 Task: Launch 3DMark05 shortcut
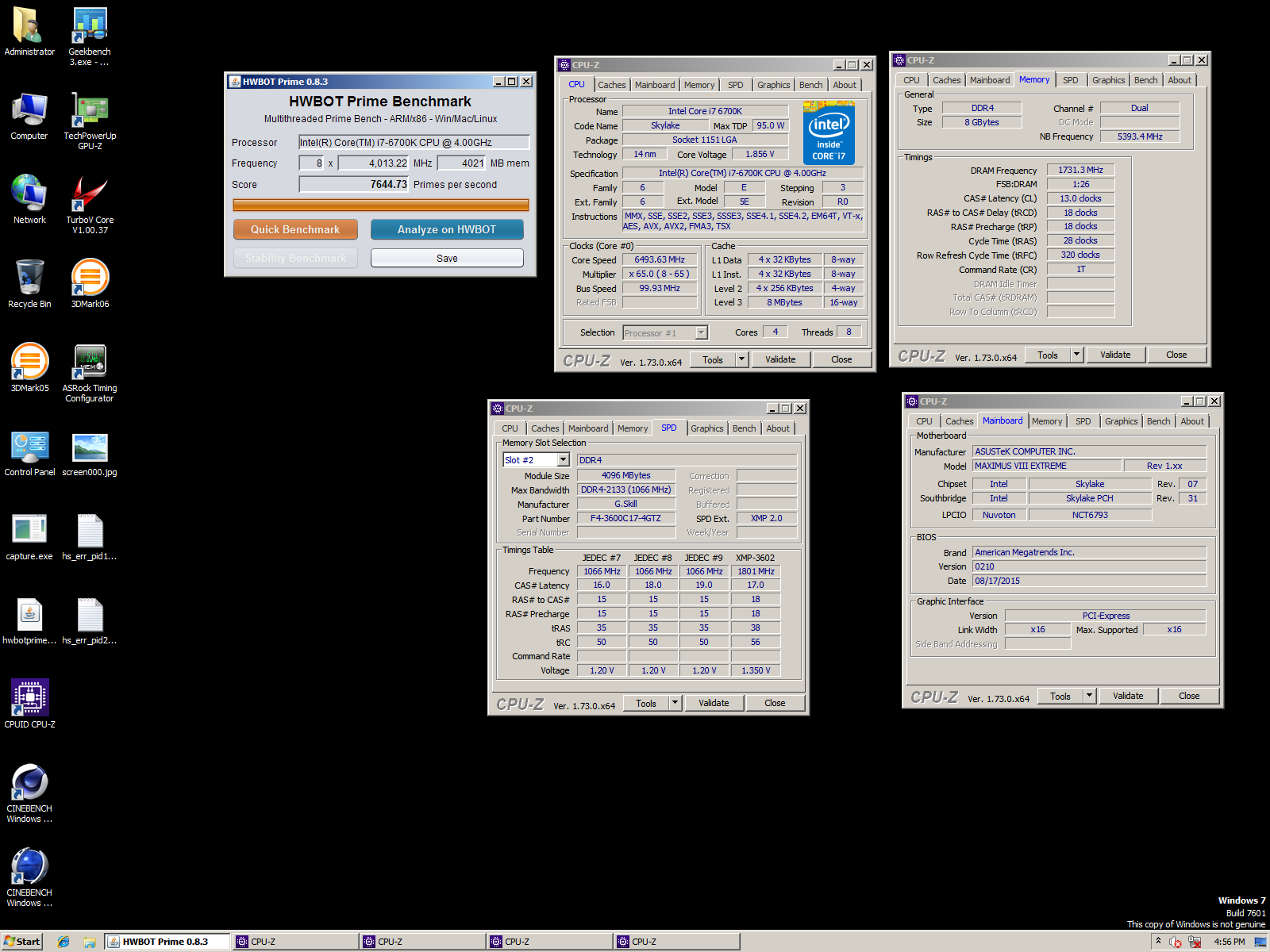[x=29, y=368]
